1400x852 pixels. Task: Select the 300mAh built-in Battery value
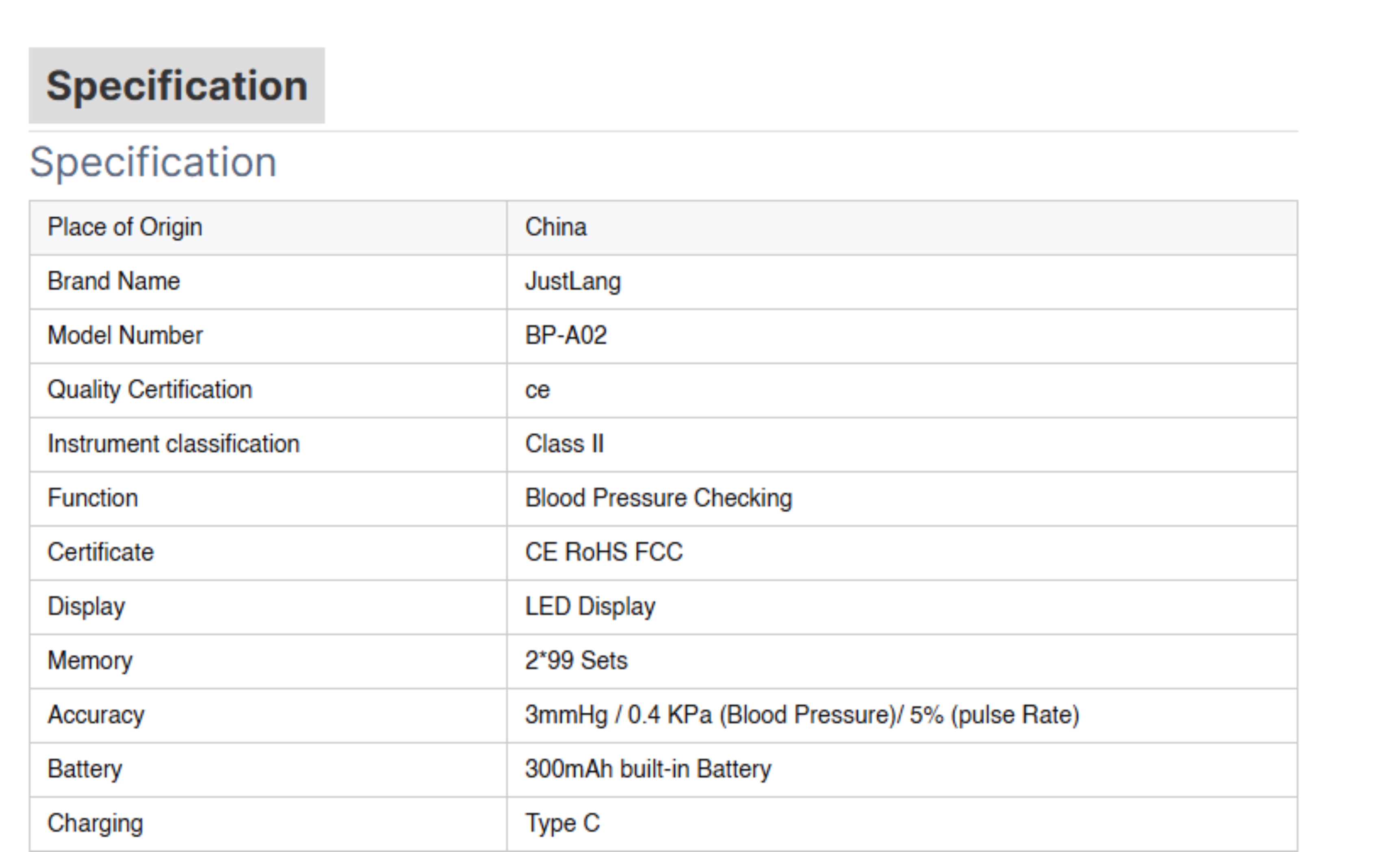point(648,769)
